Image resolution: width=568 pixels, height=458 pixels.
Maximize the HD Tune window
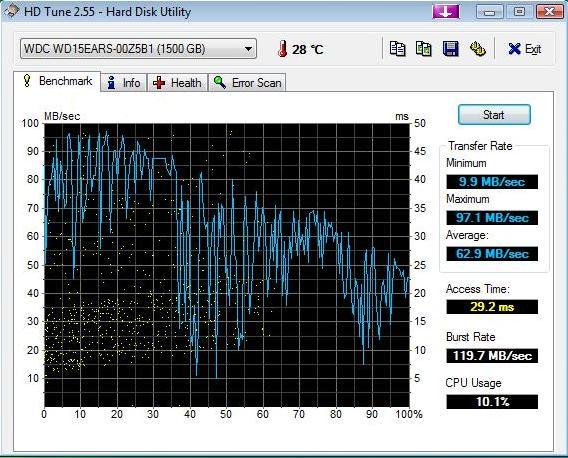[519, 12]
